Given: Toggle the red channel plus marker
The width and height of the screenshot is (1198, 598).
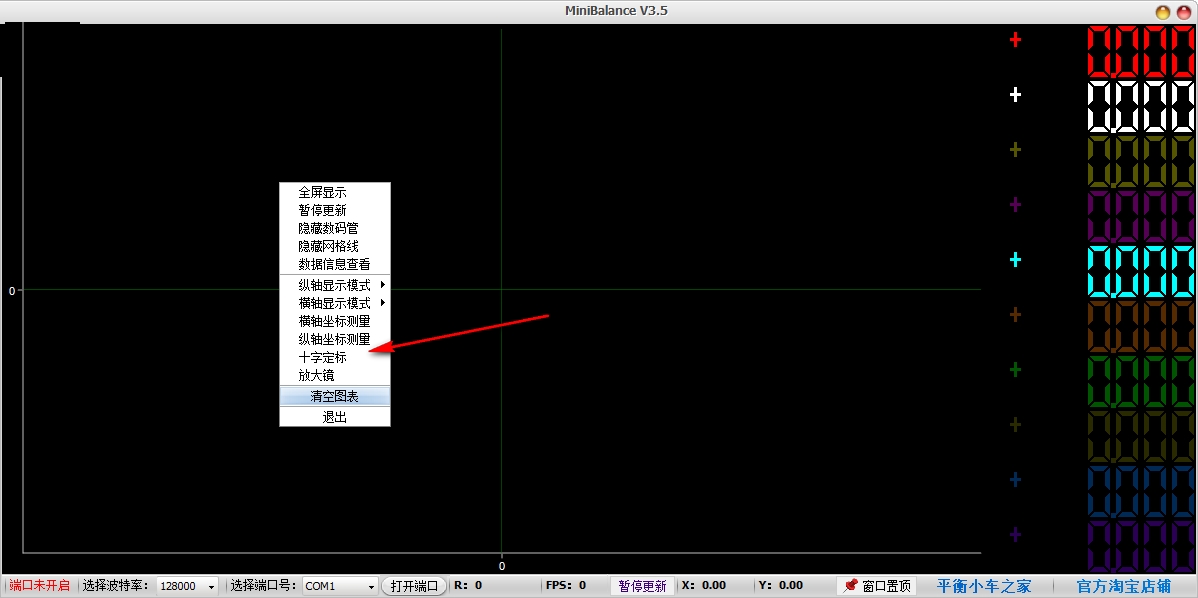Looking at the screenshot, I should pyautogui.click(x=1015, y=40).
